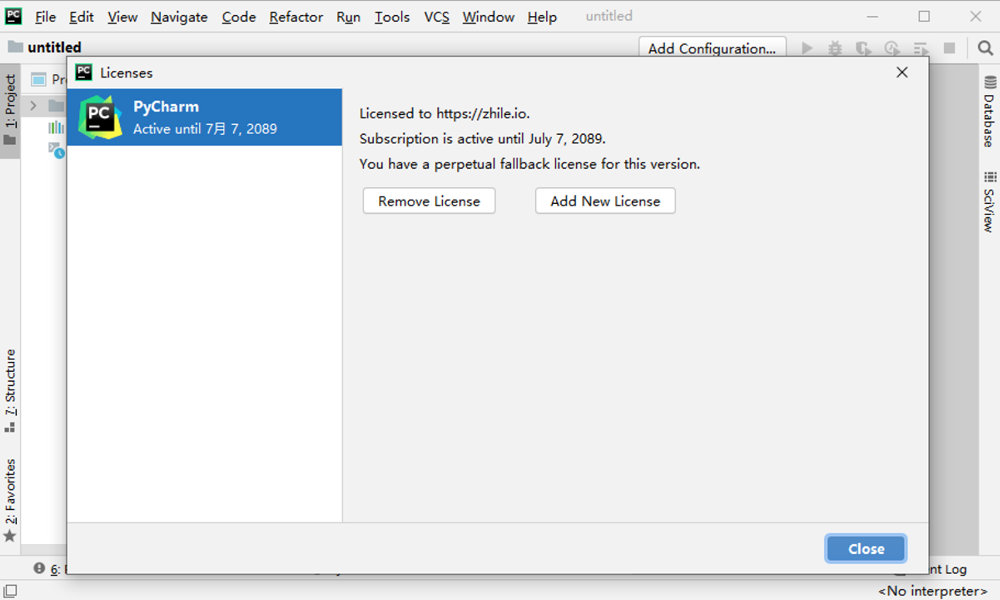1000x600 pixels.
Task: Open the Help menu
Action: [x=541, y=17]
